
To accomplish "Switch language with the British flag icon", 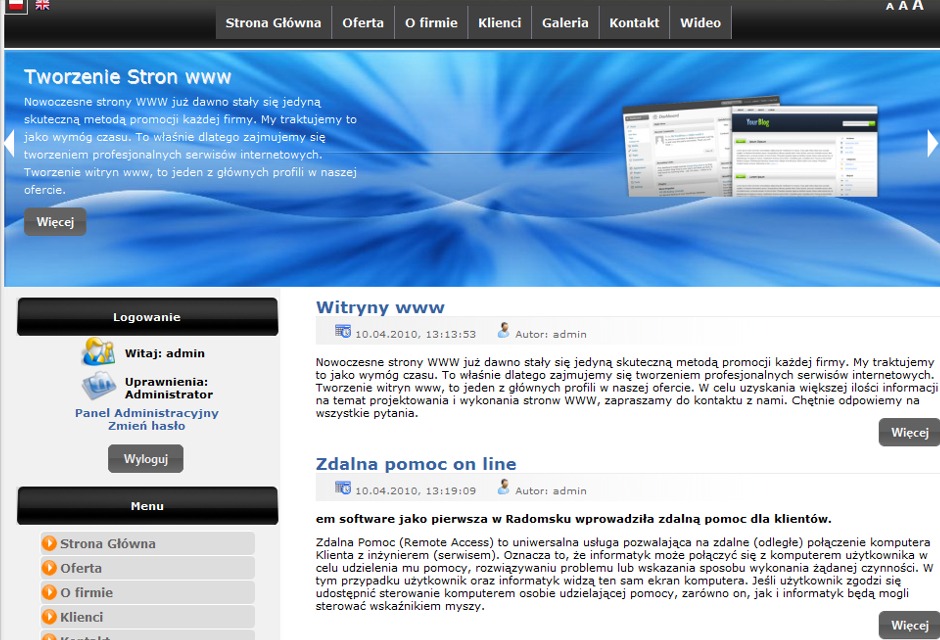I will pyautogui.click(x=42, y=5).
